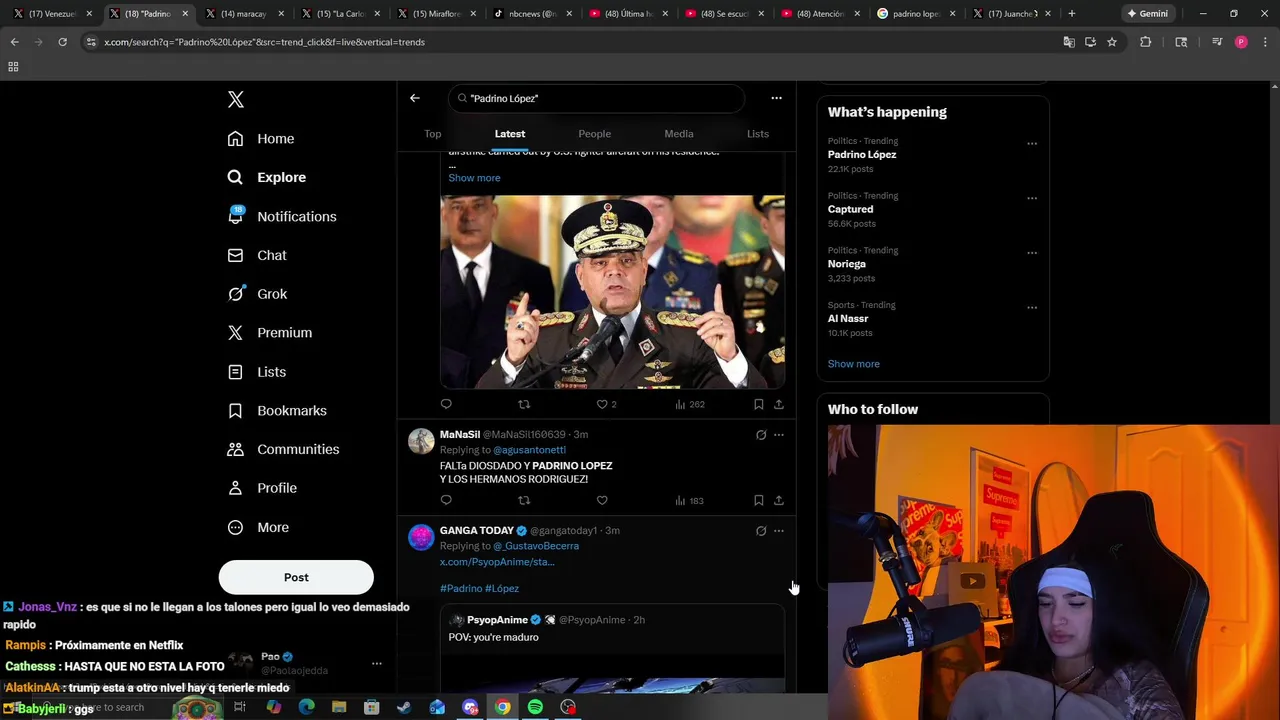Open Lists in sidebar
This screenshot has width=1280, height=720.
pos(257,372)
